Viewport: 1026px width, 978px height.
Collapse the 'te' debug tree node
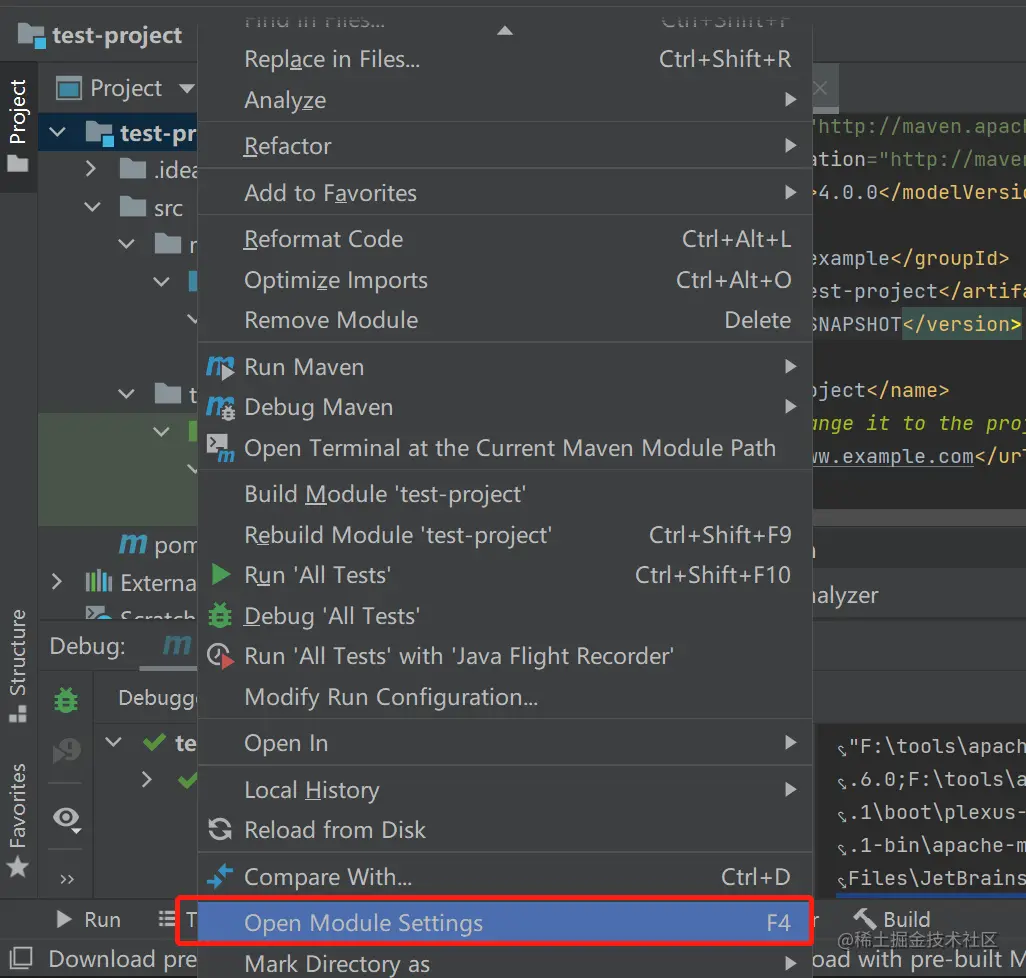pos(114,742)
